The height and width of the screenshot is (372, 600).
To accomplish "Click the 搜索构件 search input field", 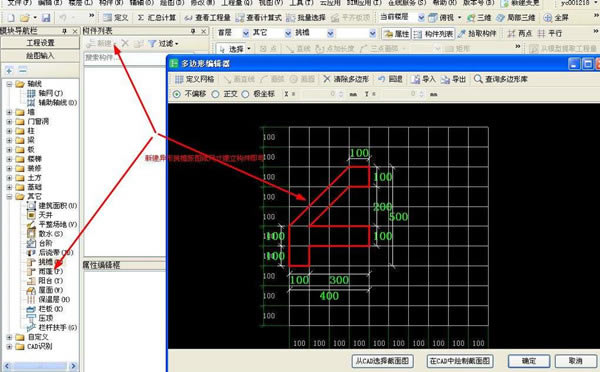I will click(x=124, y=58).
